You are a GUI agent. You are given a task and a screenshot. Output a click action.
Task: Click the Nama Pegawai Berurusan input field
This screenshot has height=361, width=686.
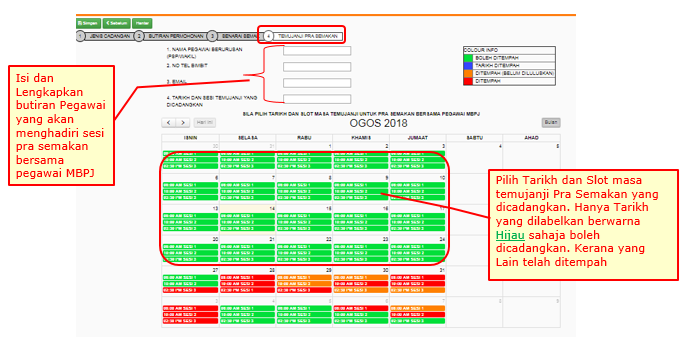[317, 51]
